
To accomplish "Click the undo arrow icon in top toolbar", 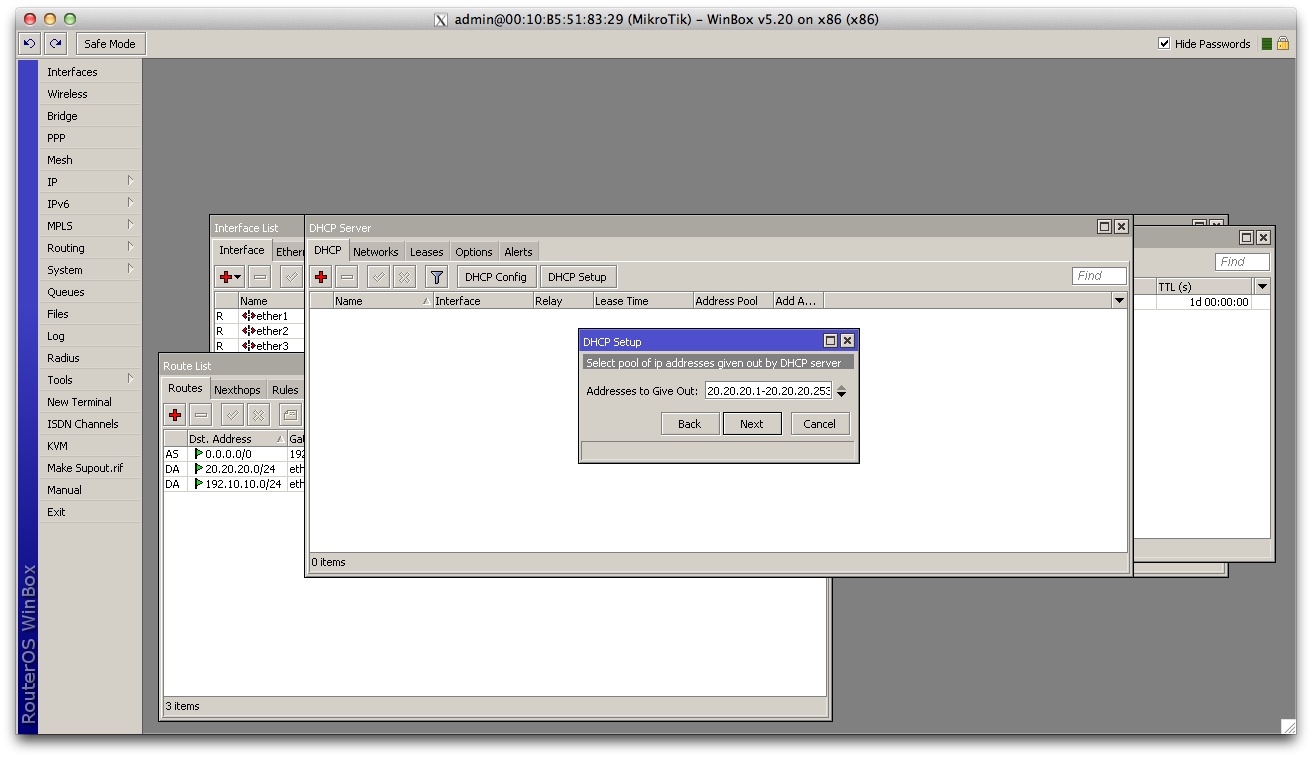I will [x=30, y=44].
